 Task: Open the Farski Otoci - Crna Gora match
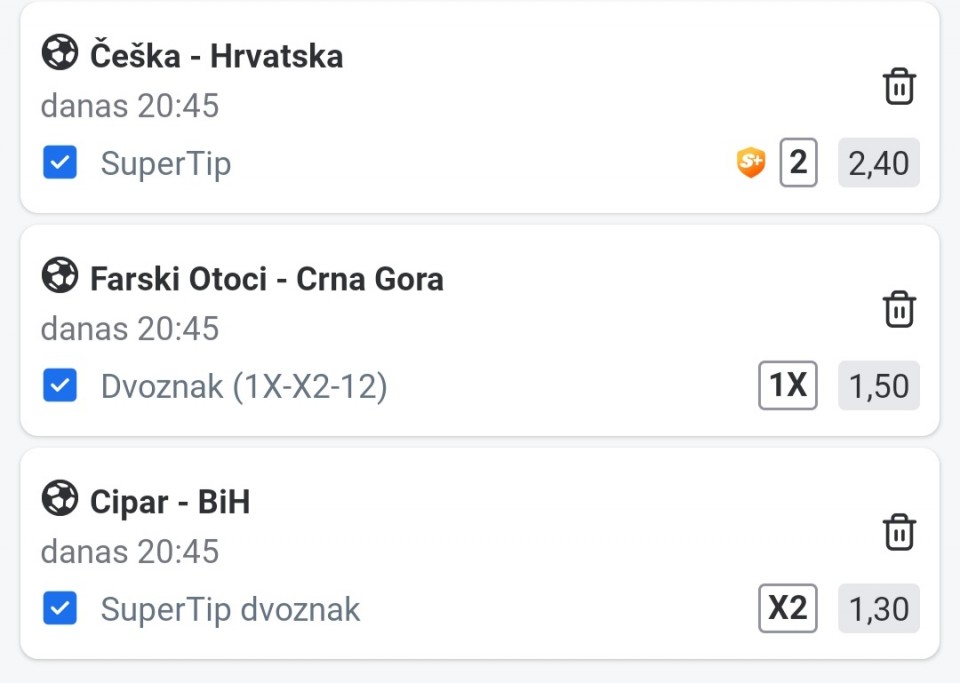click(x=266, y=278)
